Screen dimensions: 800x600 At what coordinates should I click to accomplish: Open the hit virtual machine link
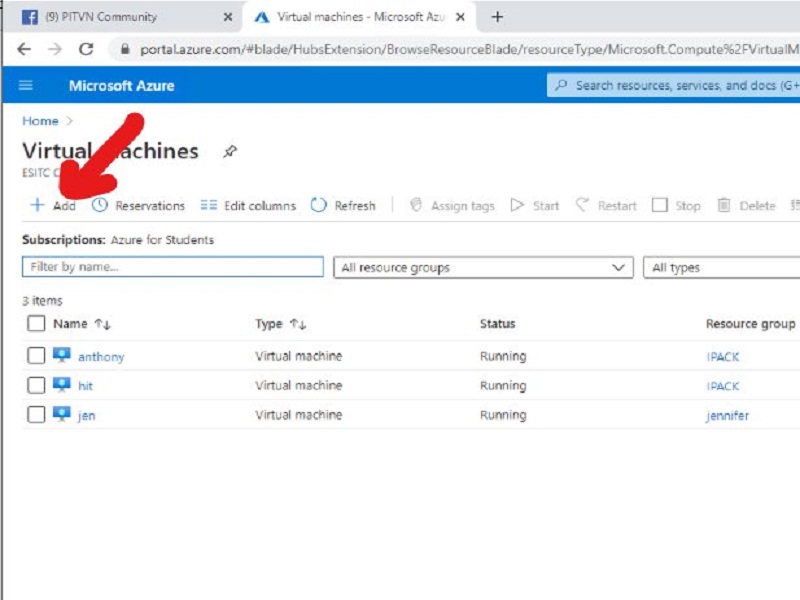pyautogui.click(x=85, y=386)
